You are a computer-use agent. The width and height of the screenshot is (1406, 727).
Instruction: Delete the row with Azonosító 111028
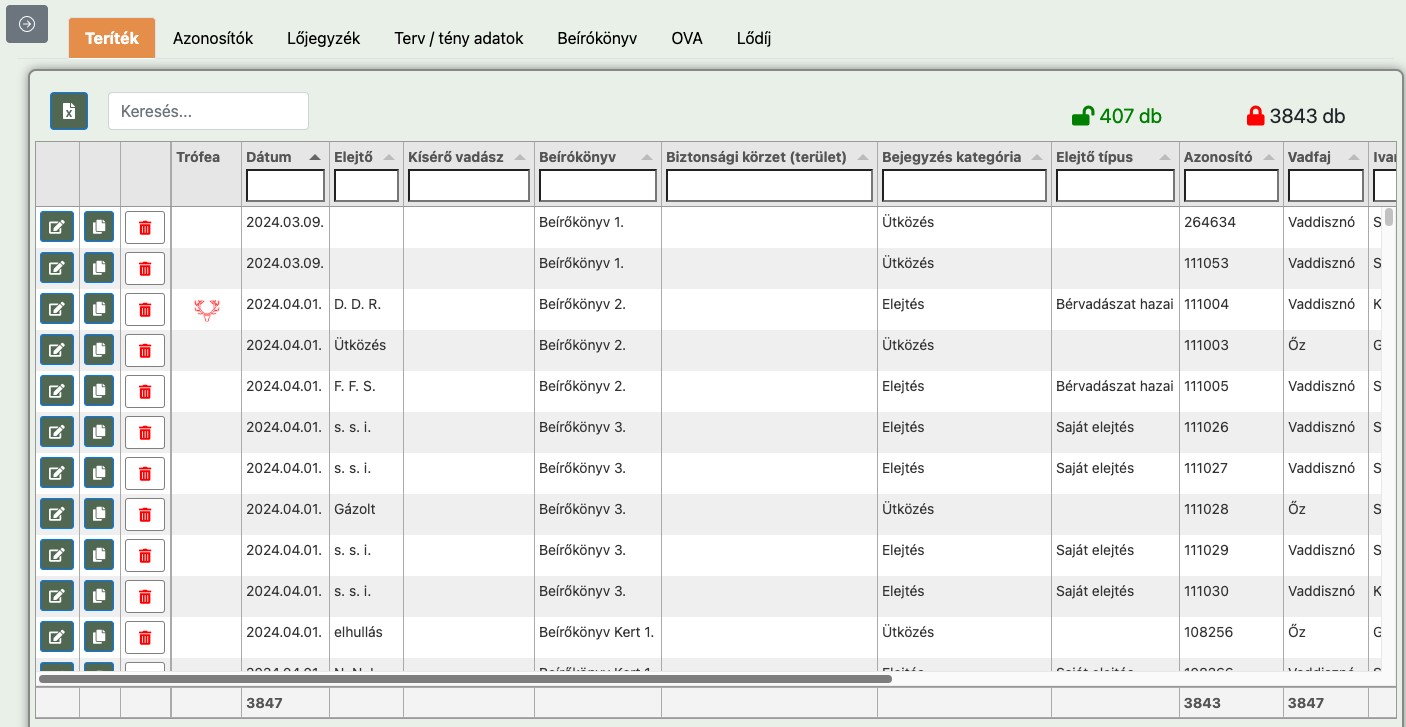coord(145,514)
